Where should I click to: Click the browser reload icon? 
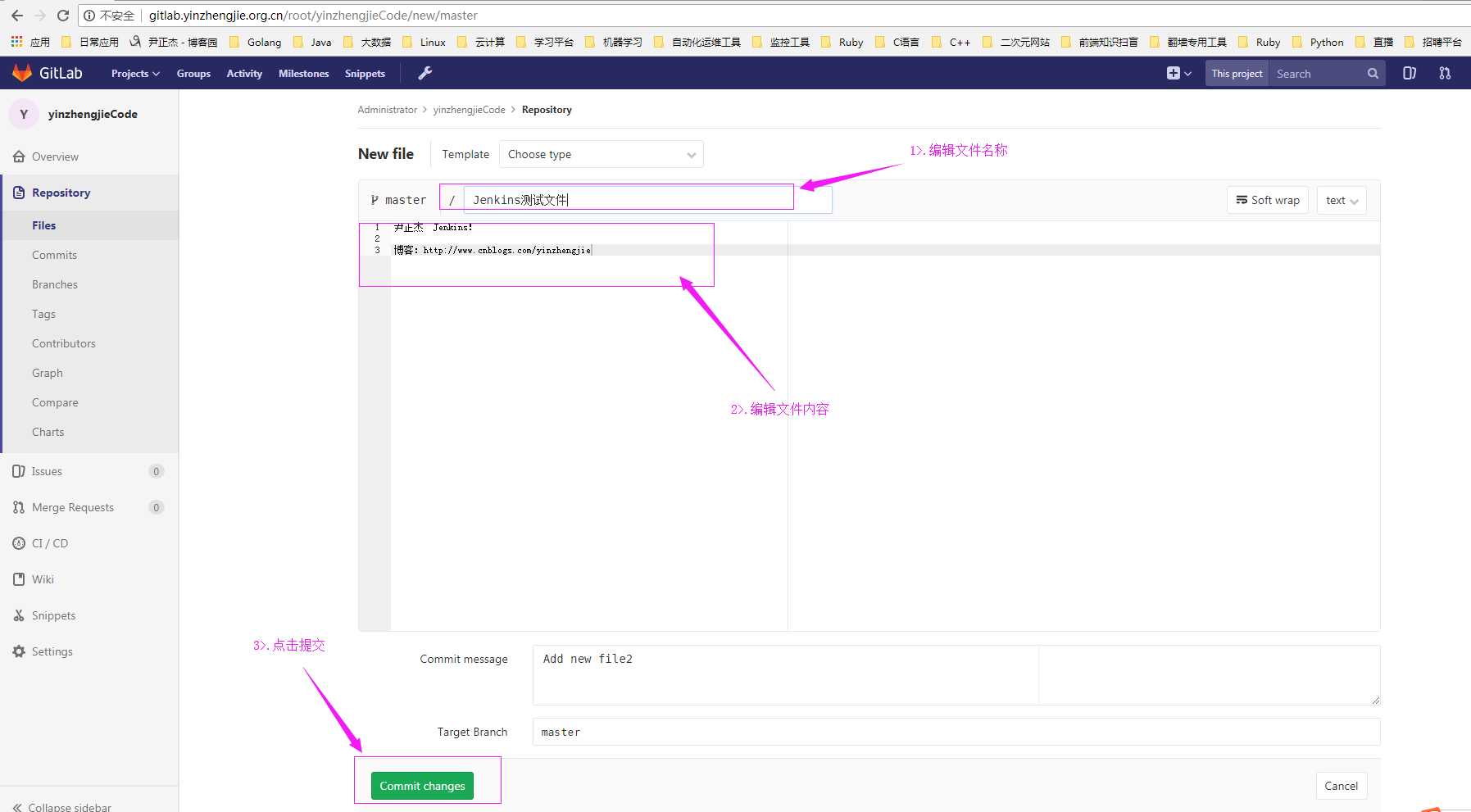pos(63,16)
